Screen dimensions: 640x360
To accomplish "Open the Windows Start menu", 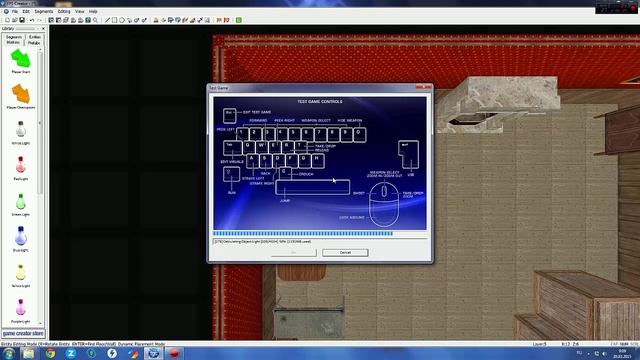I will click(x=8, y=353).
